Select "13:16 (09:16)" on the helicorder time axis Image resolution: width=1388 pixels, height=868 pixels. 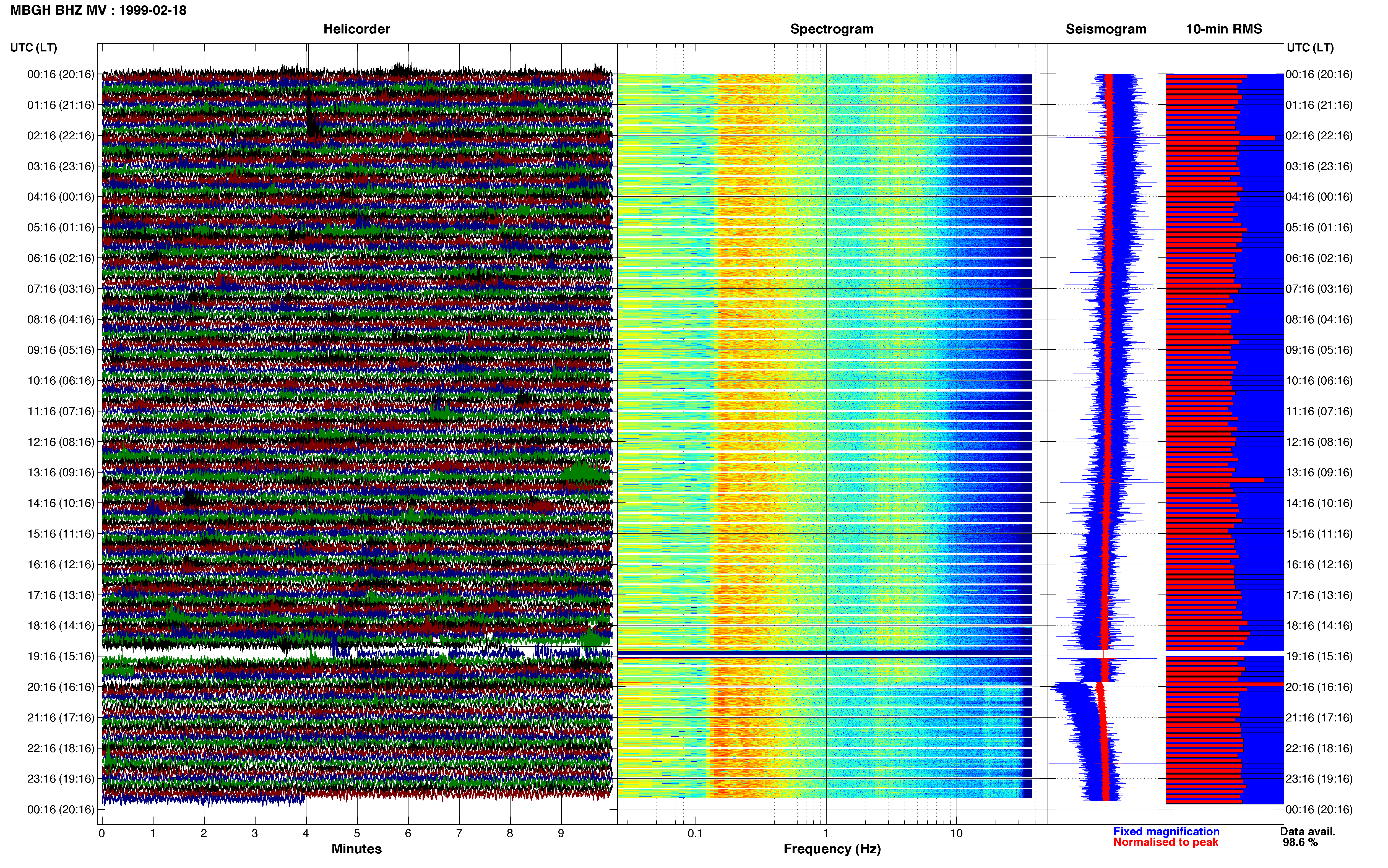[x=60, y=472]
